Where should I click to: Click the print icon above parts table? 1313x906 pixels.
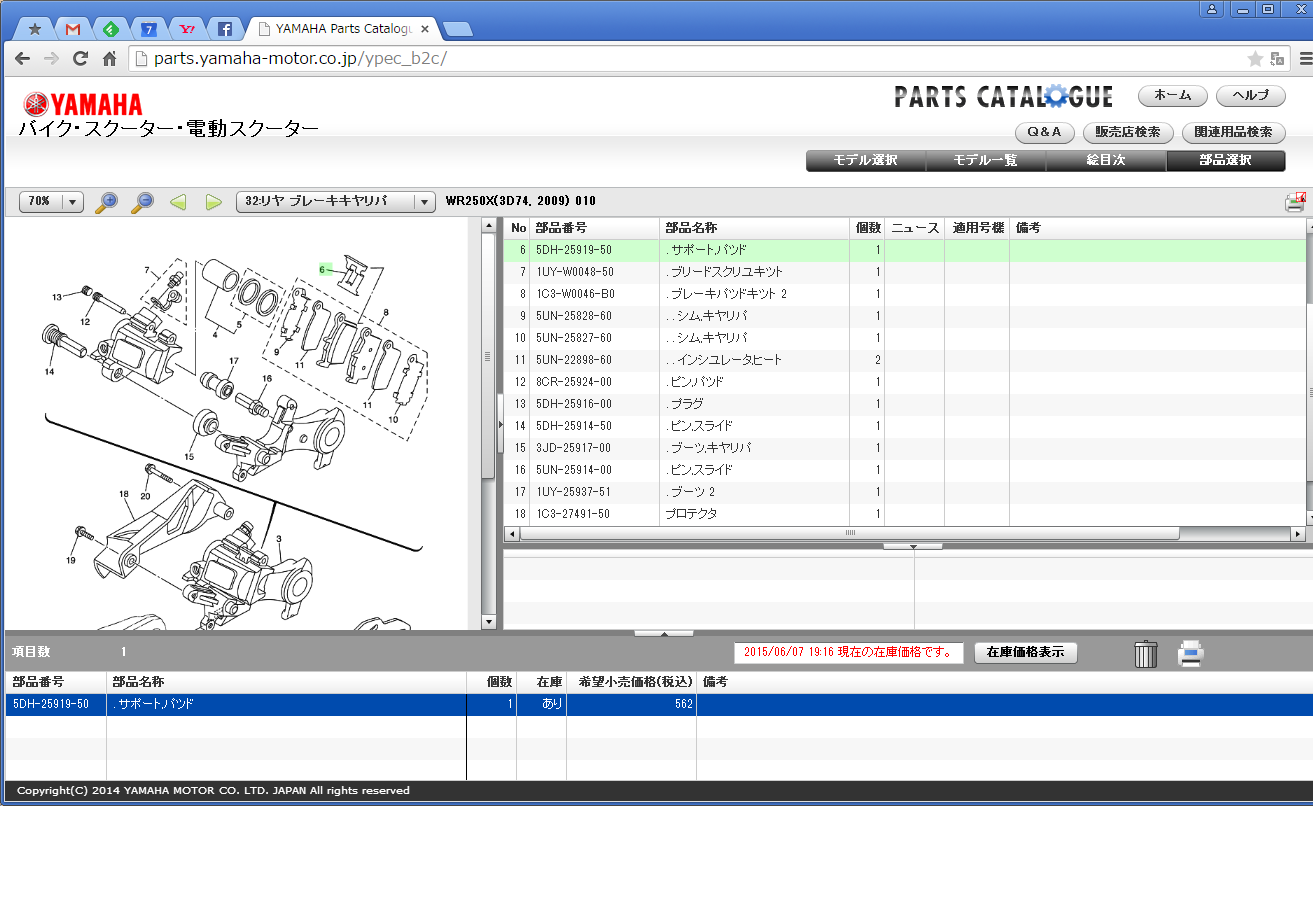pyautogui.click(x=1295, y=202)
